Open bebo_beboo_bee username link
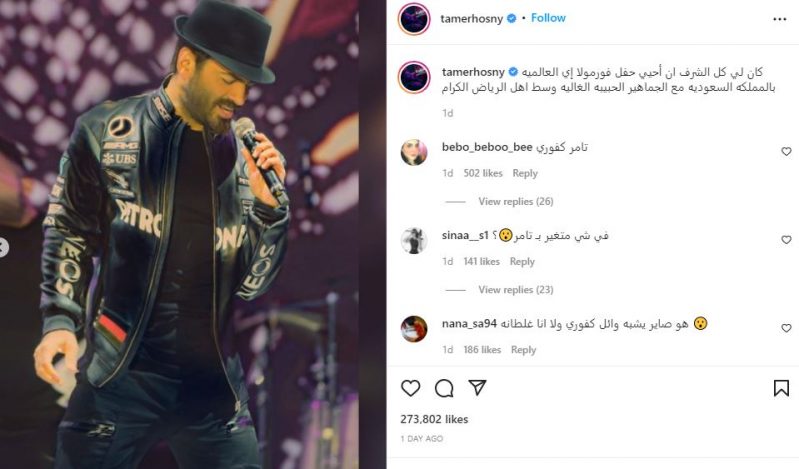Viewport: 799px width, 469px height. [x=487, y=147]
